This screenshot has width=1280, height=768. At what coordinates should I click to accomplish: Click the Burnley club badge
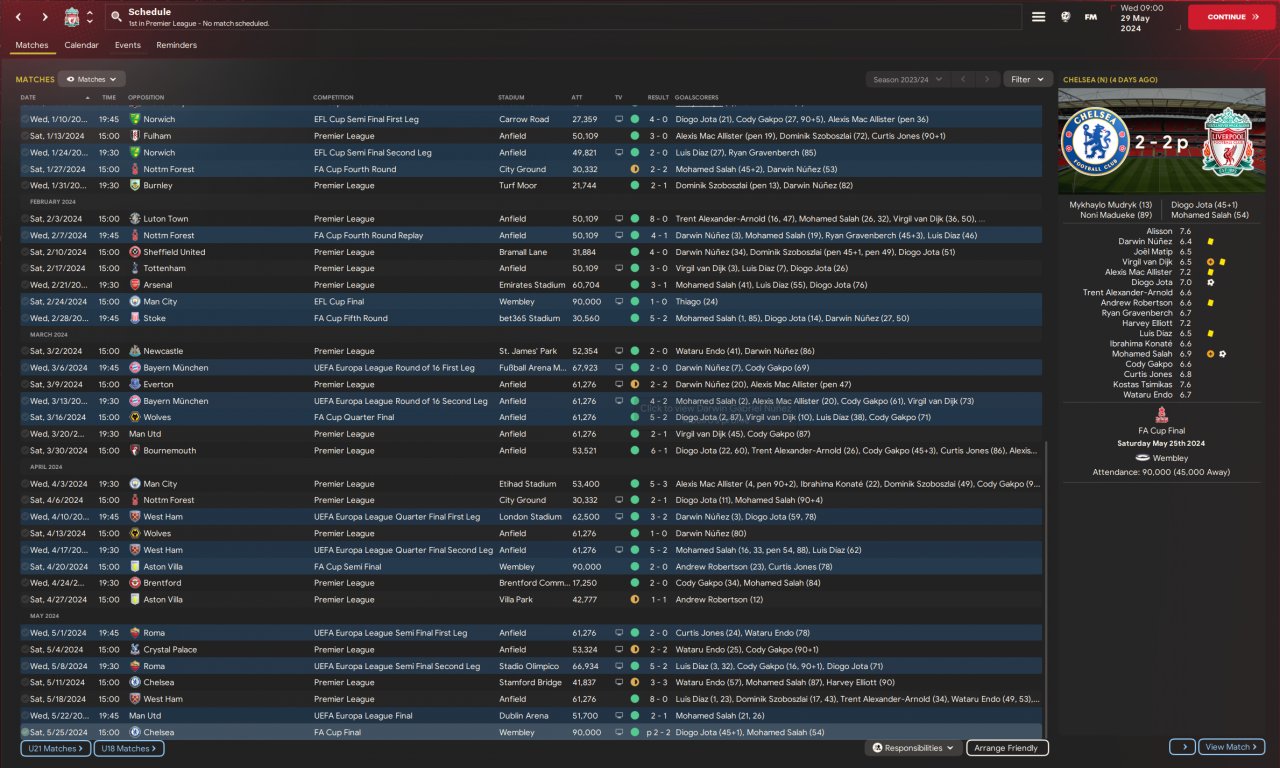click(x=135, y=186)
